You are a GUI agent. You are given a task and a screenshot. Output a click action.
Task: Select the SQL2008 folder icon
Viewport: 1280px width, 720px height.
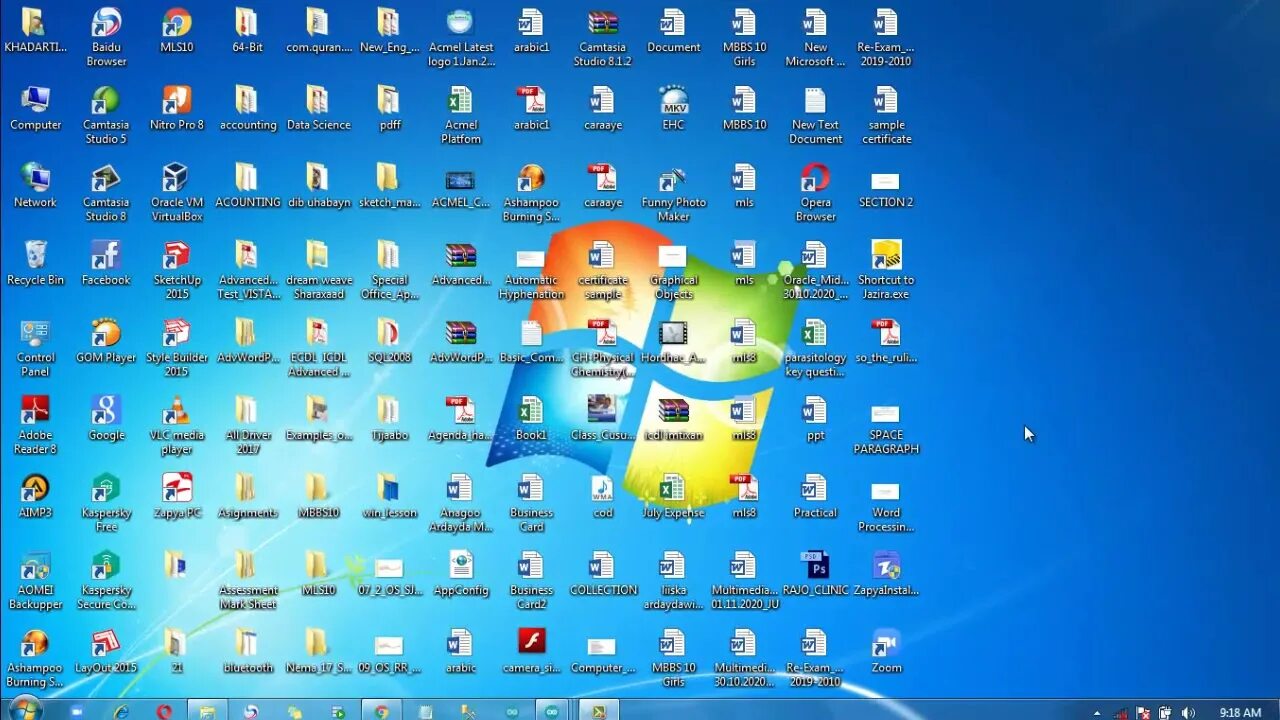click(x=389, y=341)
